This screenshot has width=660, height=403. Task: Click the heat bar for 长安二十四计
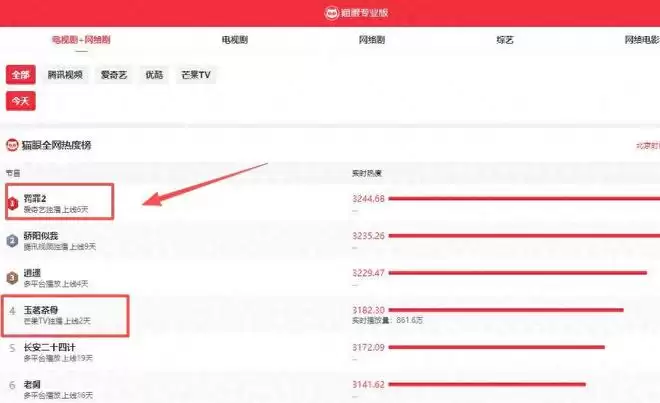(498, 348)
